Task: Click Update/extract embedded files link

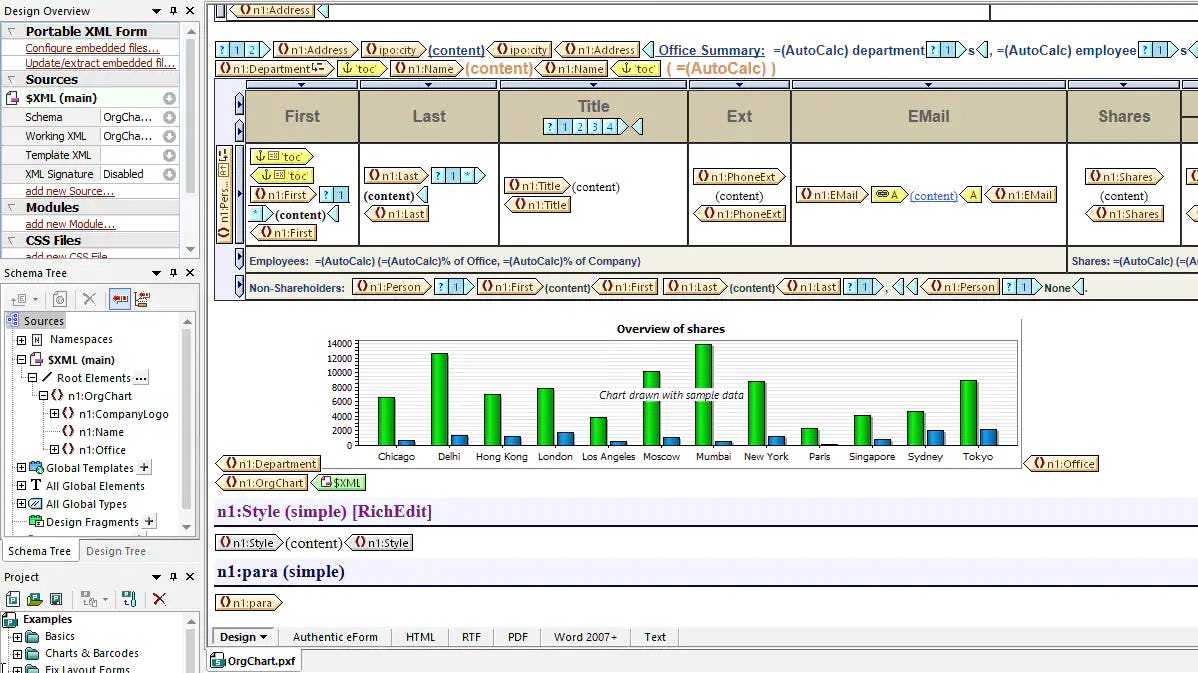Action: pyautogui.click(x=100, y=63)
